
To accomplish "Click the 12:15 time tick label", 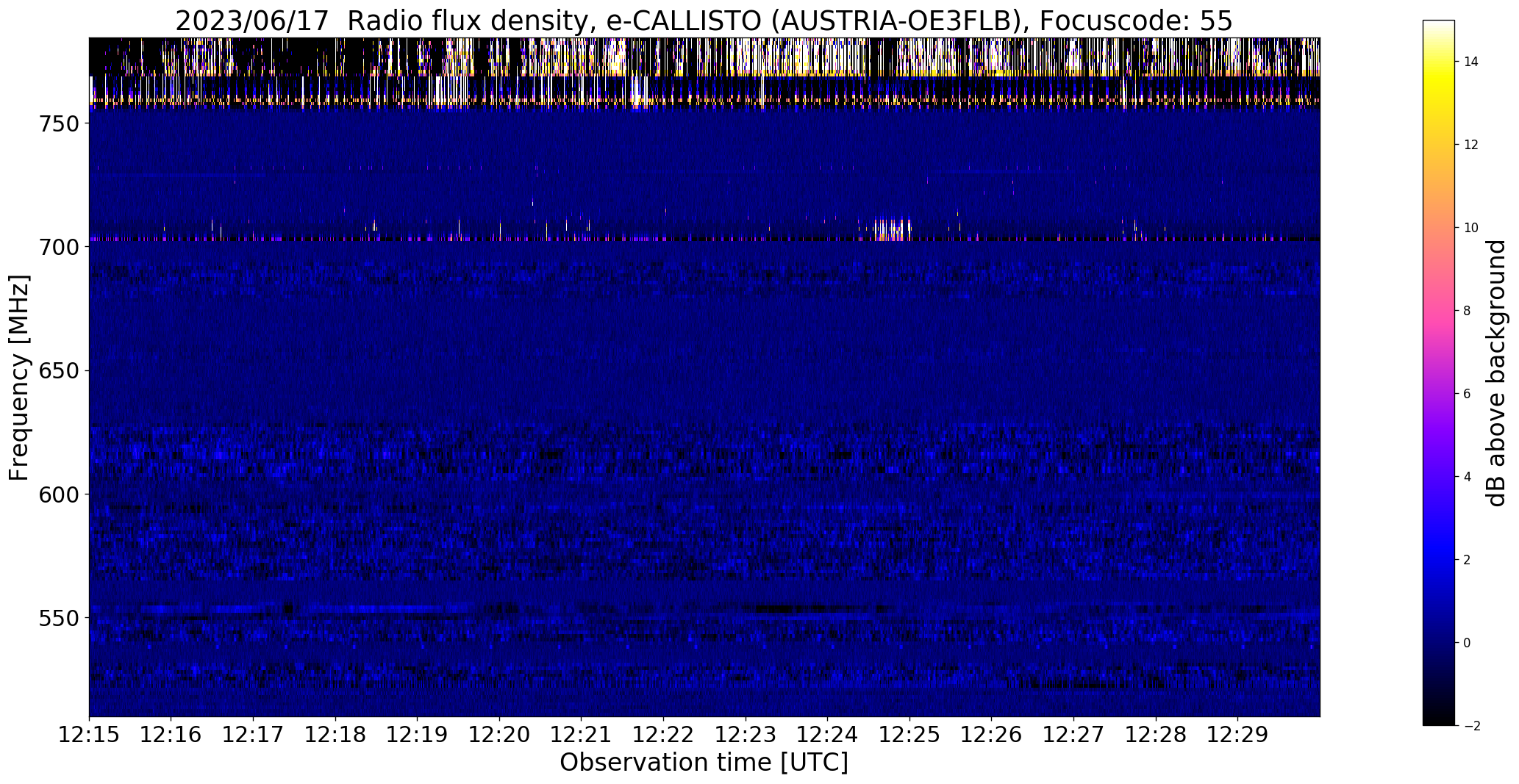I will (x=89, y=734).
